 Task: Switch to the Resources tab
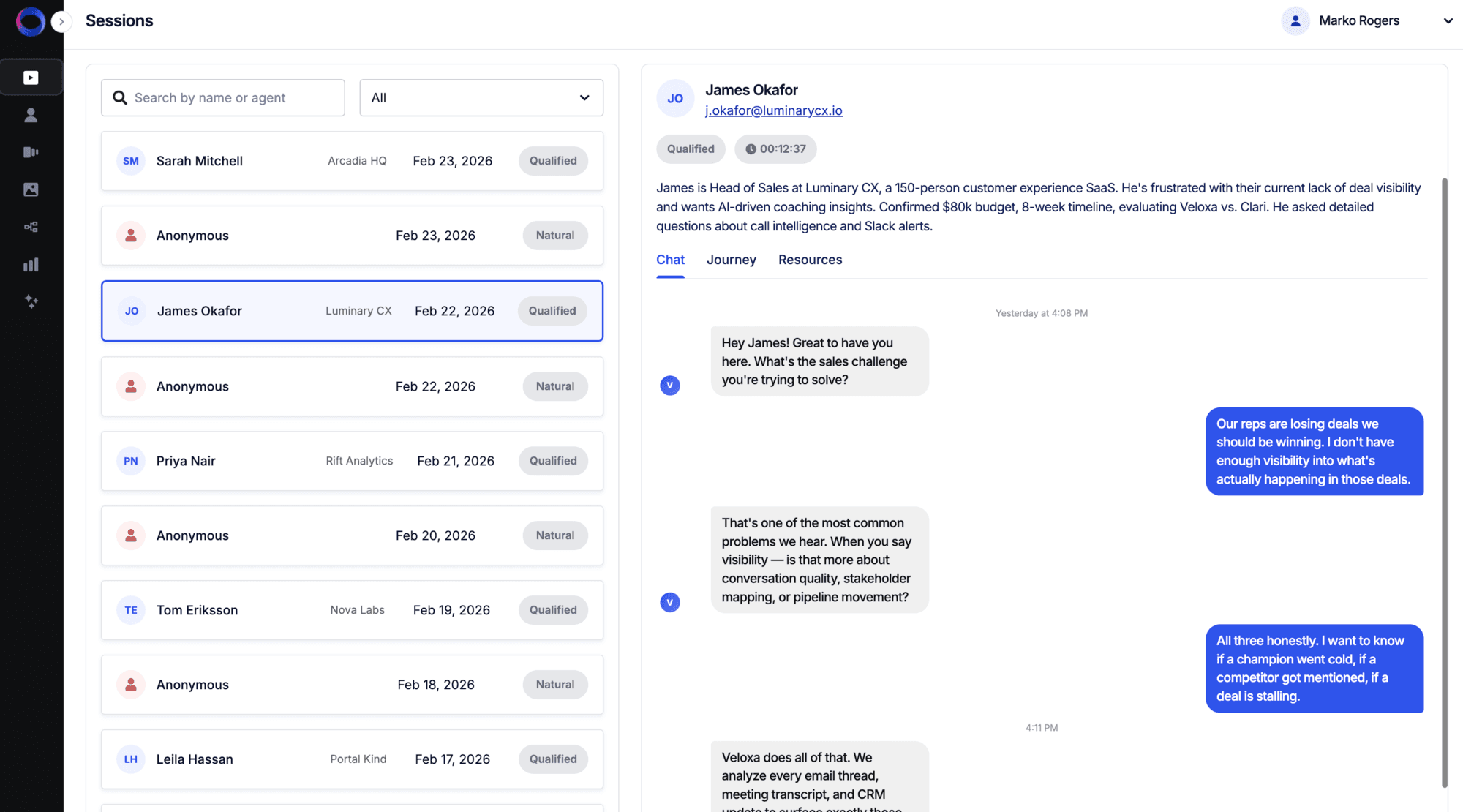[810, 260]
